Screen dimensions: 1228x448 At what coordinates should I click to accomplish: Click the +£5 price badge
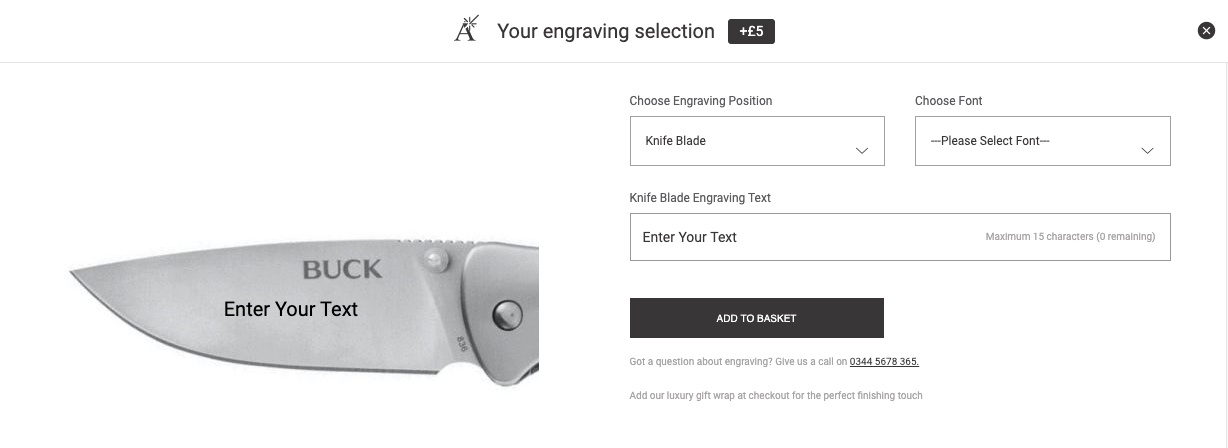tap(751, 31)
